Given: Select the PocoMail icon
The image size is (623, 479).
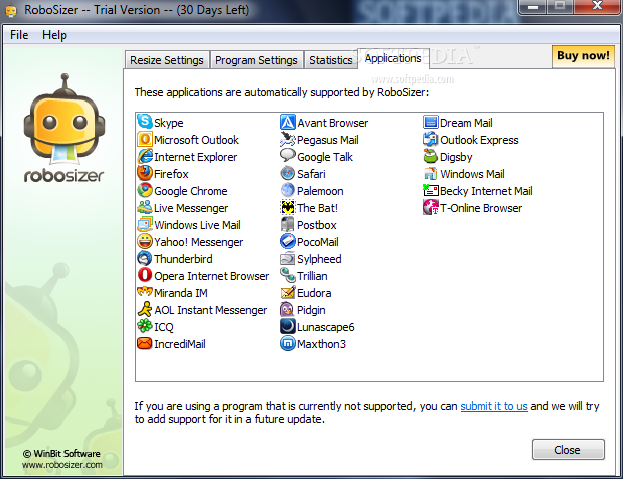Looking at the screenshot, I should [288, 241].
